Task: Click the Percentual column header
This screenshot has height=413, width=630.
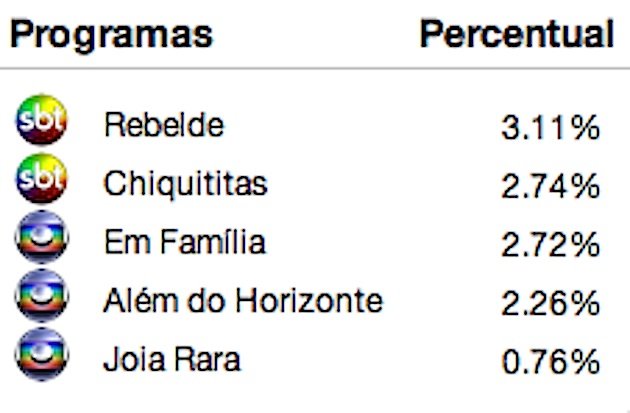Action: (517, 34)
